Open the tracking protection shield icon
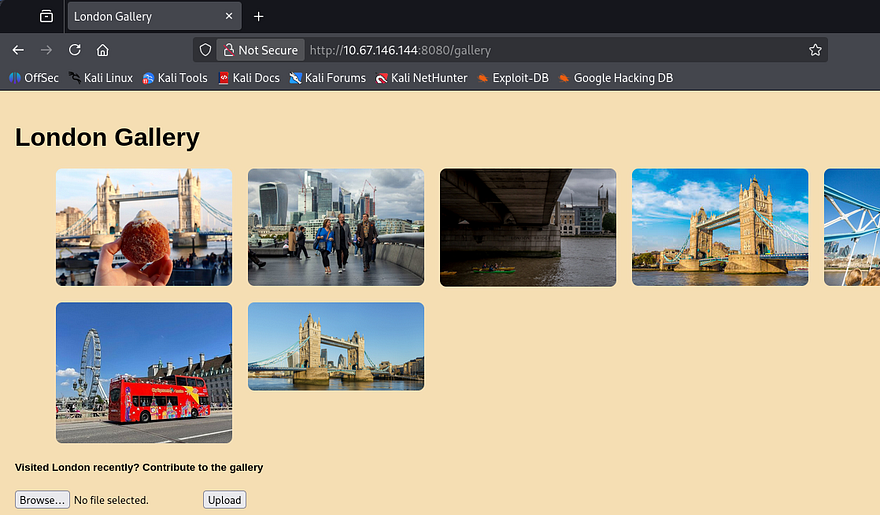This screenshot has height=515, width=880. [x=205, y=50]
